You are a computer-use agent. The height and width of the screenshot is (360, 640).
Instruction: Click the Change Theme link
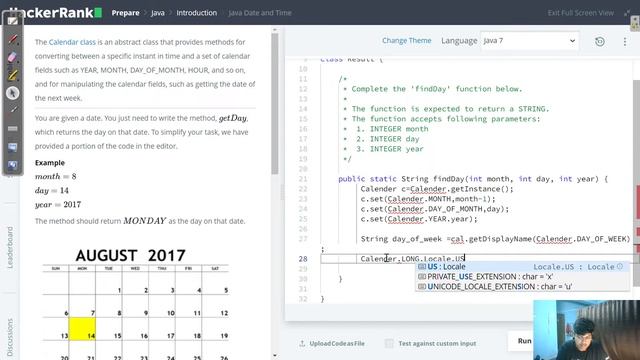(x=407, y=40)
